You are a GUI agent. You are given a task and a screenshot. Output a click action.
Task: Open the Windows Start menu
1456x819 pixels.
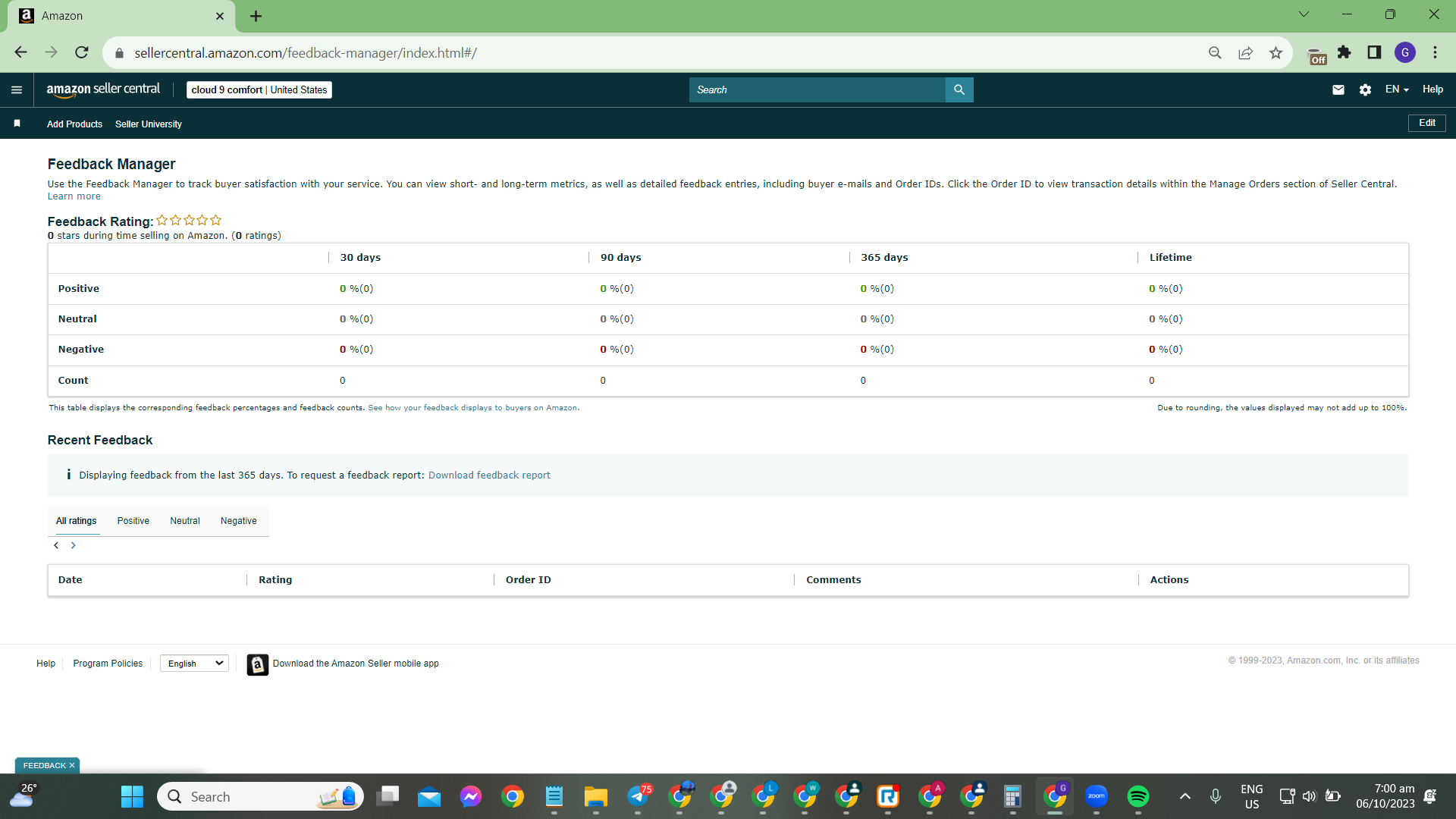click(132, 796)
